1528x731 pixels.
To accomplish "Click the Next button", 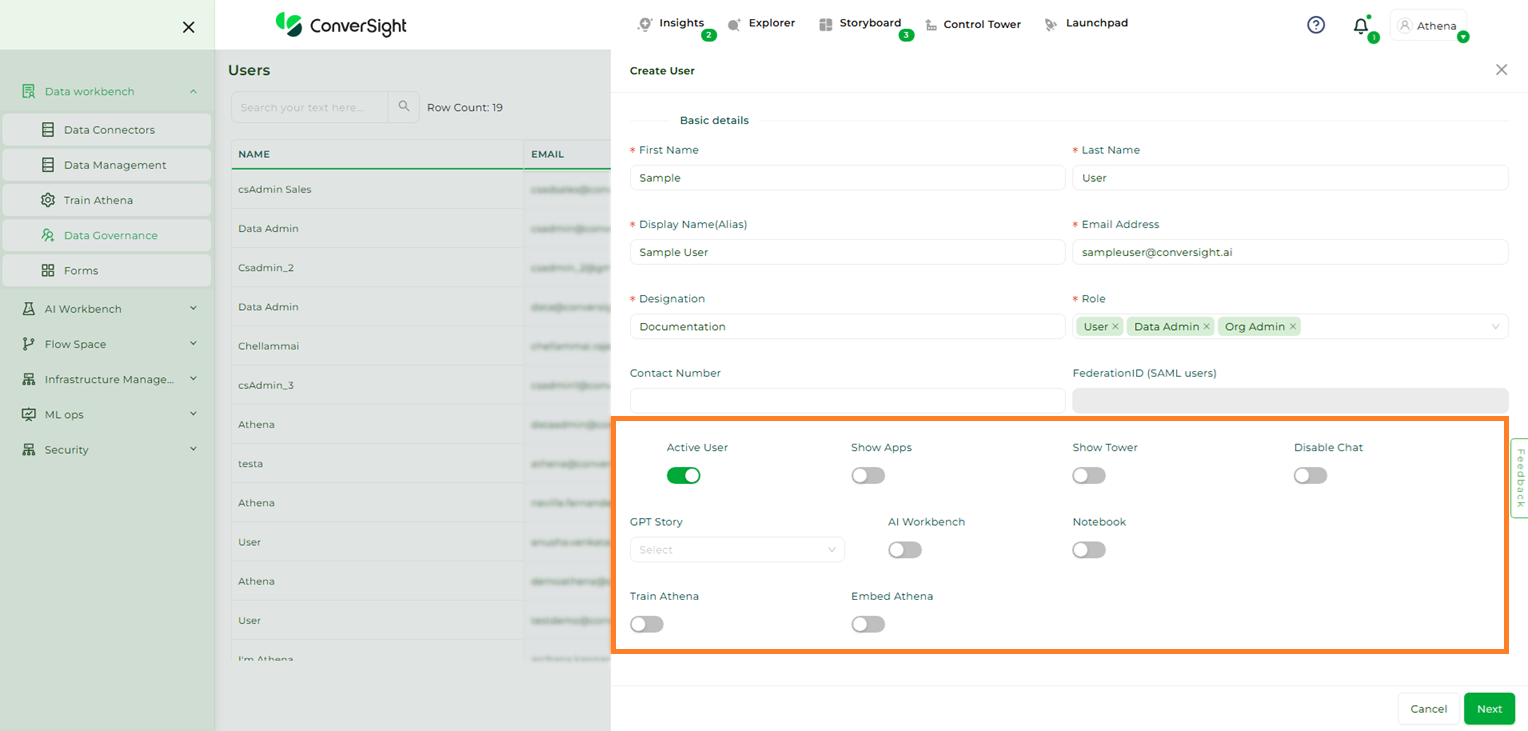I will [x=1489, y=708].
